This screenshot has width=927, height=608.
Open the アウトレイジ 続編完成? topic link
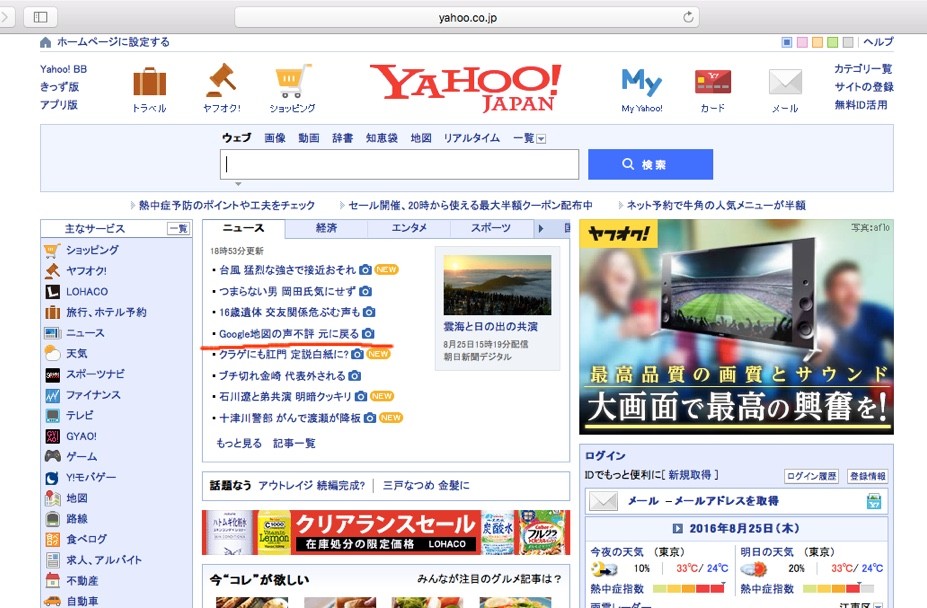pyautogui.click(x=312, y=486)
